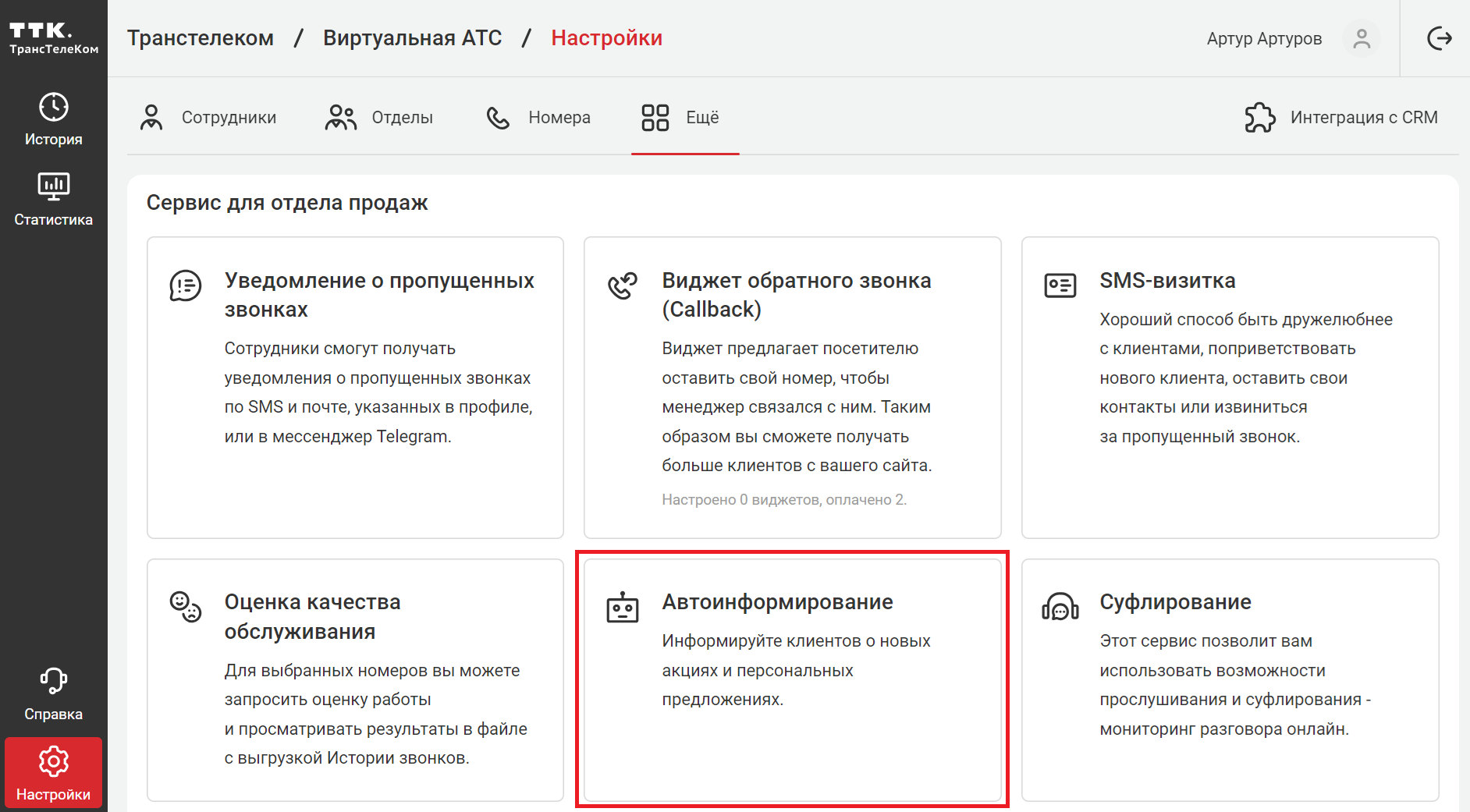The width and height of the screenshot is (1470, 812).
Task: Open Уведомление о пропущенных звонках card
Action: pyautogui.click(x=355, y=387)
